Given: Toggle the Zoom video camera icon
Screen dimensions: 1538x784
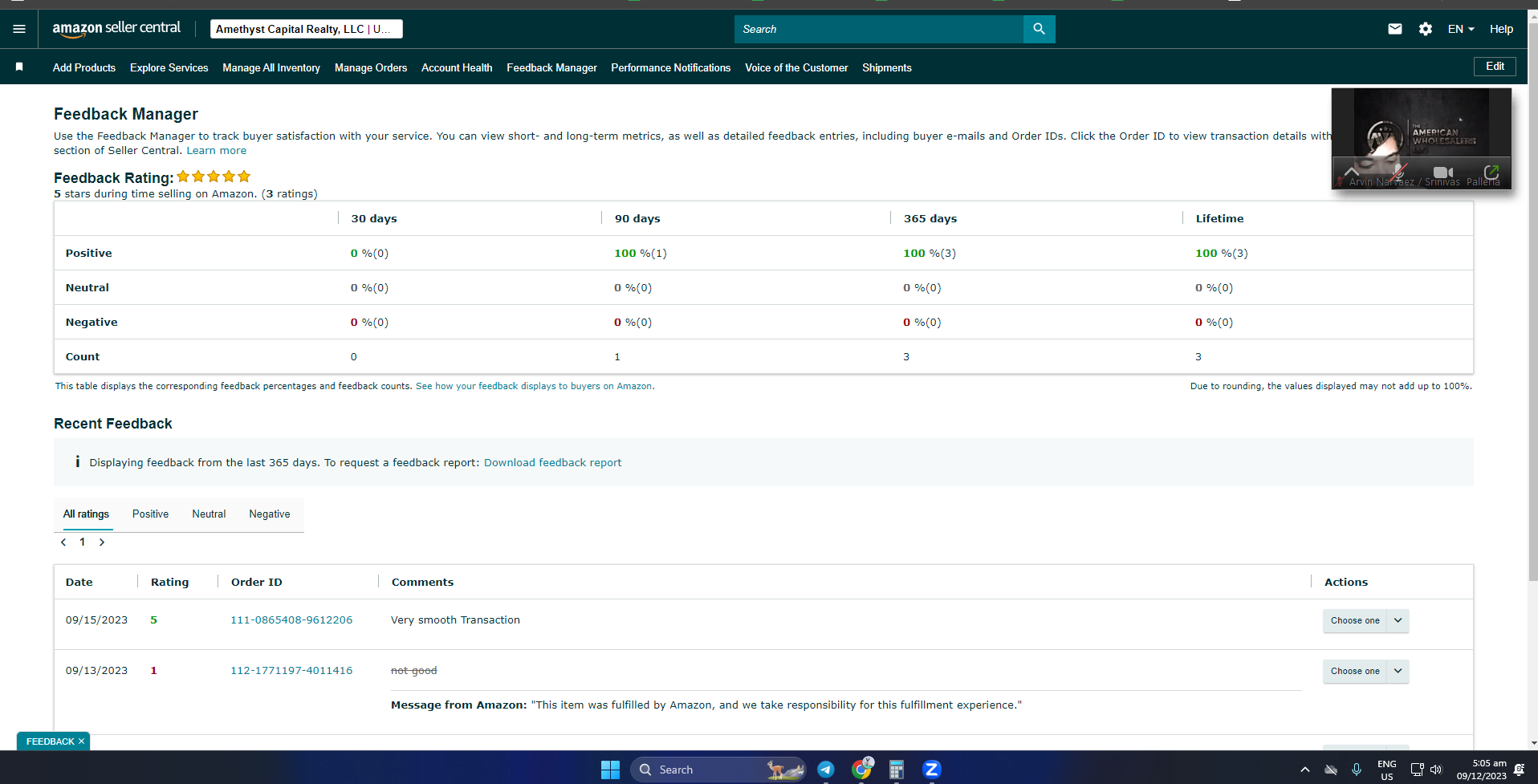Looking at the screenshot, I should coord(1443,173).
